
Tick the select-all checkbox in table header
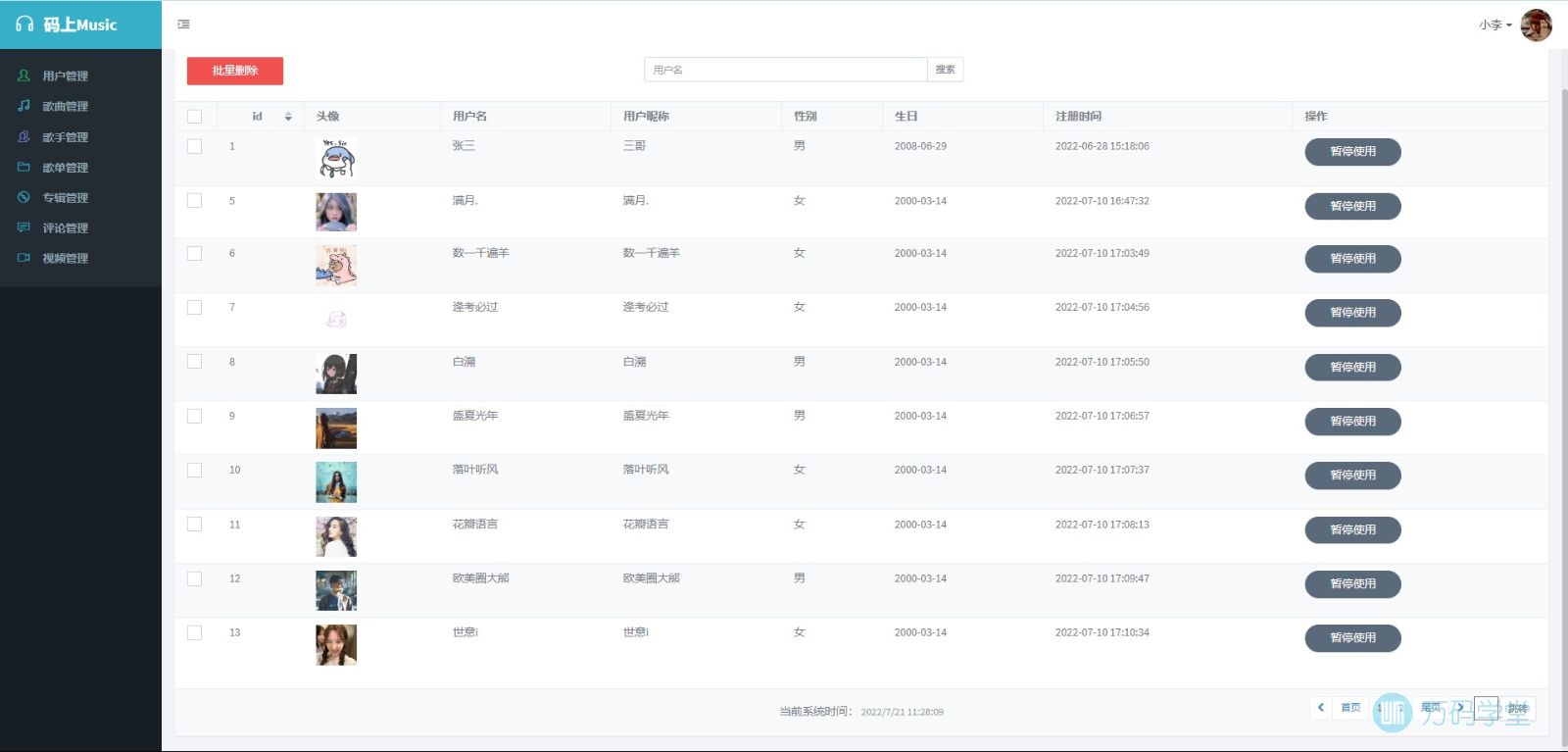click(x=194, y=117)
